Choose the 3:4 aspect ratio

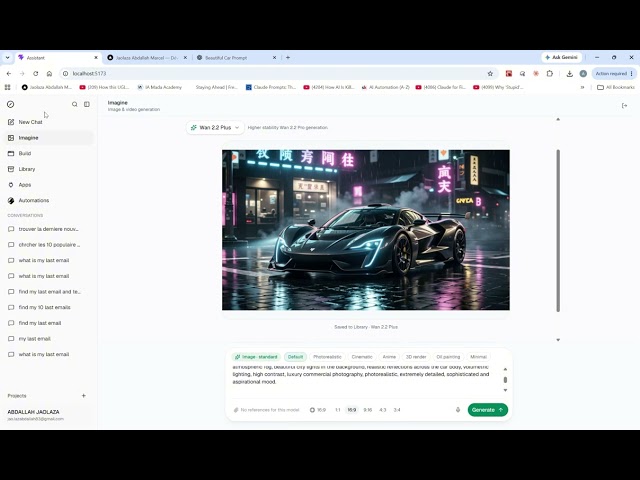[397, 410]
